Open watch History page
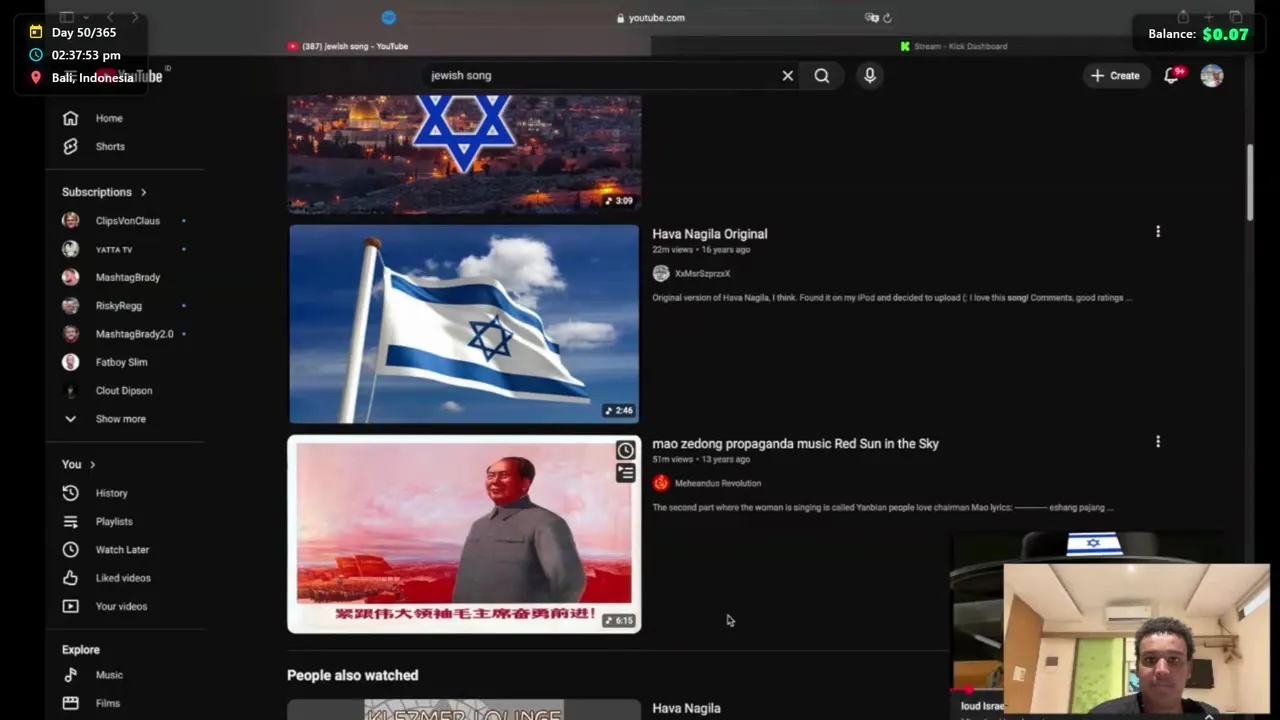 [x=110, y=493]
